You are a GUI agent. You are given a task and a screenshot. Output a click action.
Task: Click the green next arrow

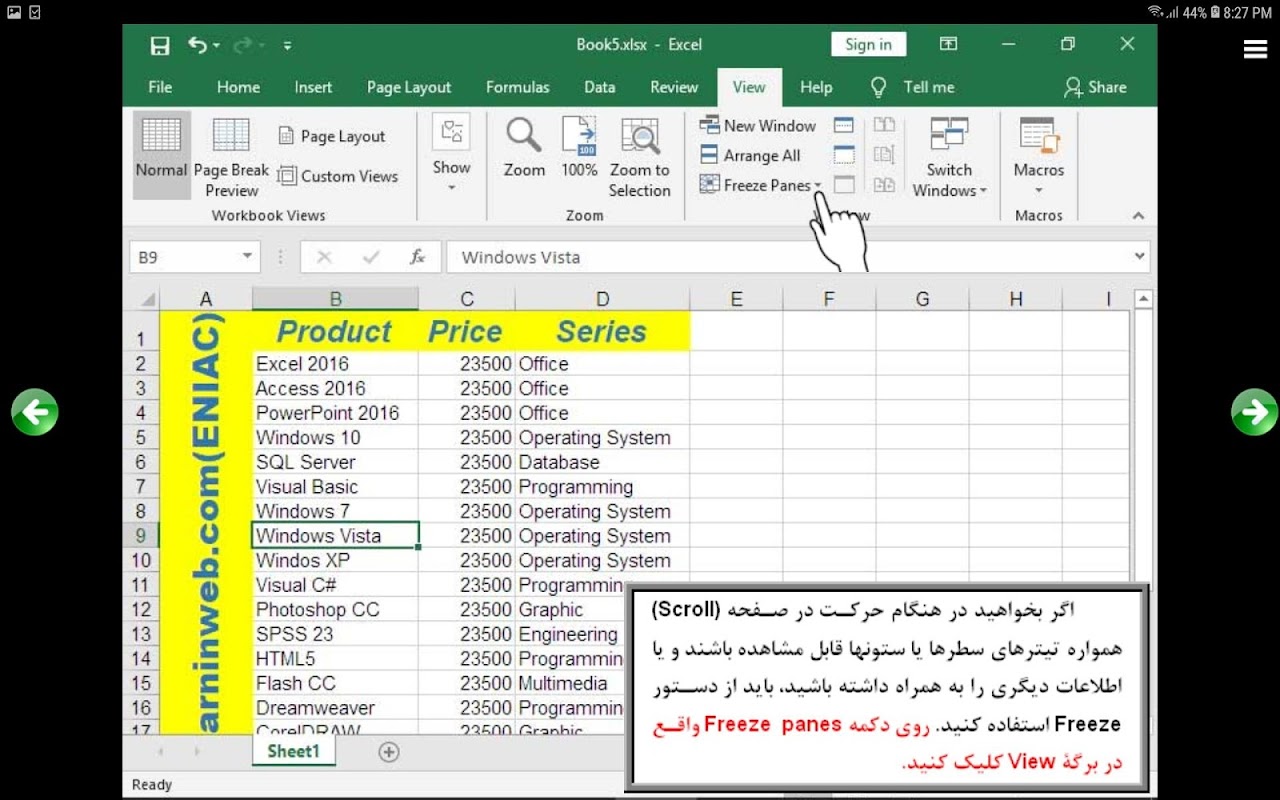pos(1254,411)
